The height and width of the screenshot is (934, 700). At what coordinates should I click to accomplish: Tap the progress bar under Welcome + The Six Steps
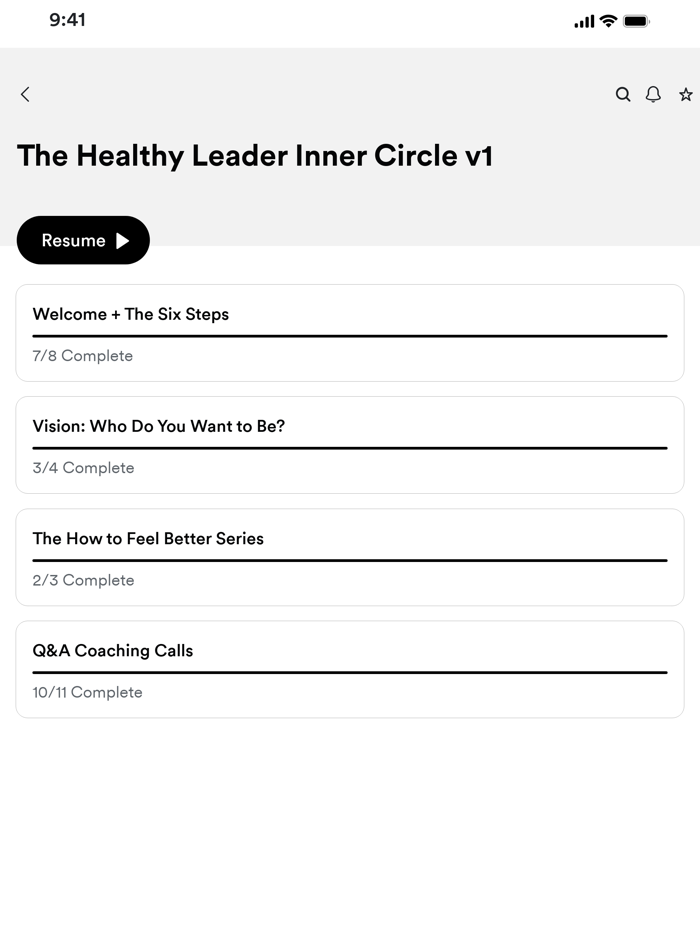coord(349,334)
